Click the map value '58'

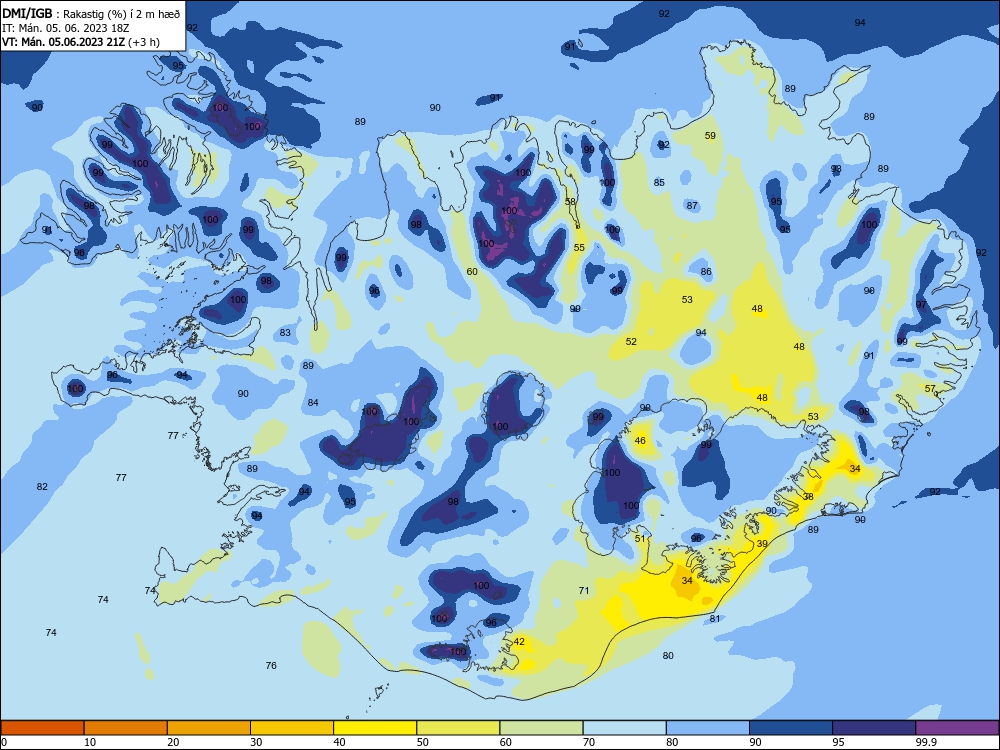coord(570,202)
